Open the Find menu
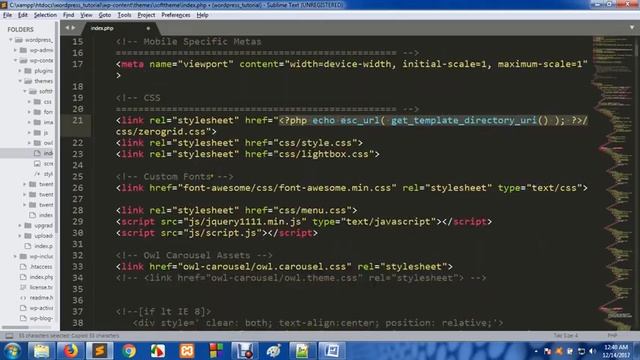 tap(68, 15)
